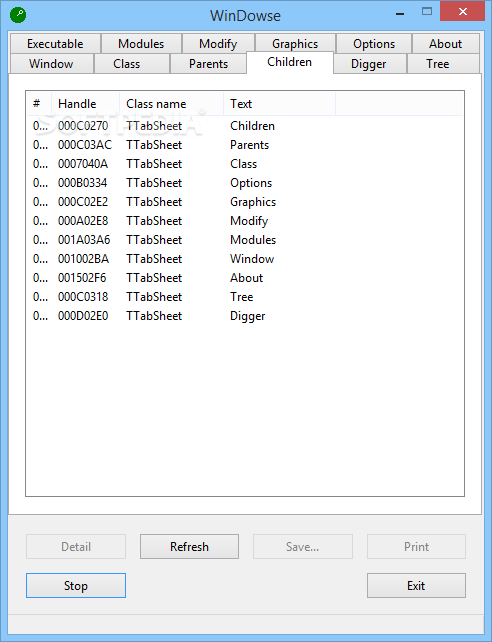
Task: Click the 'About' text cell in list
Action: click(x=246, y=278)
